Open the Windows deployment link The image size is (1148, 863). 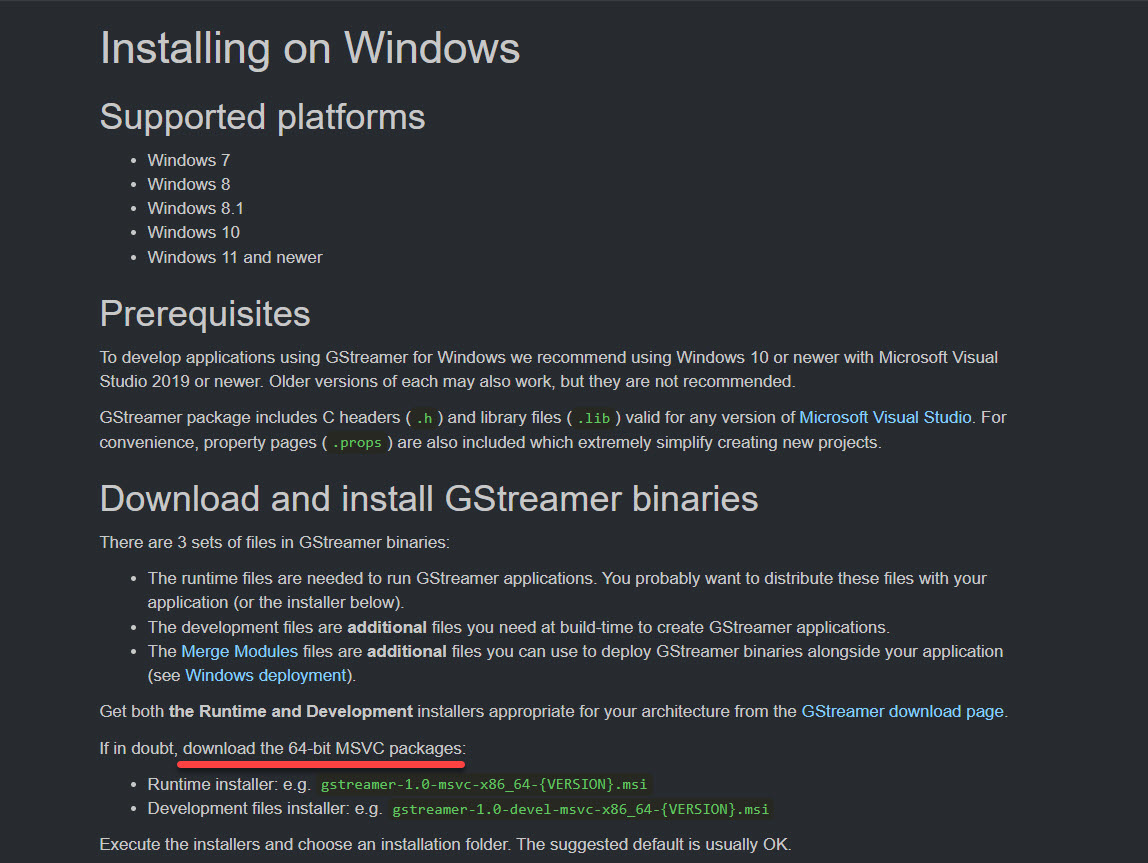click(x=266, y=676)
